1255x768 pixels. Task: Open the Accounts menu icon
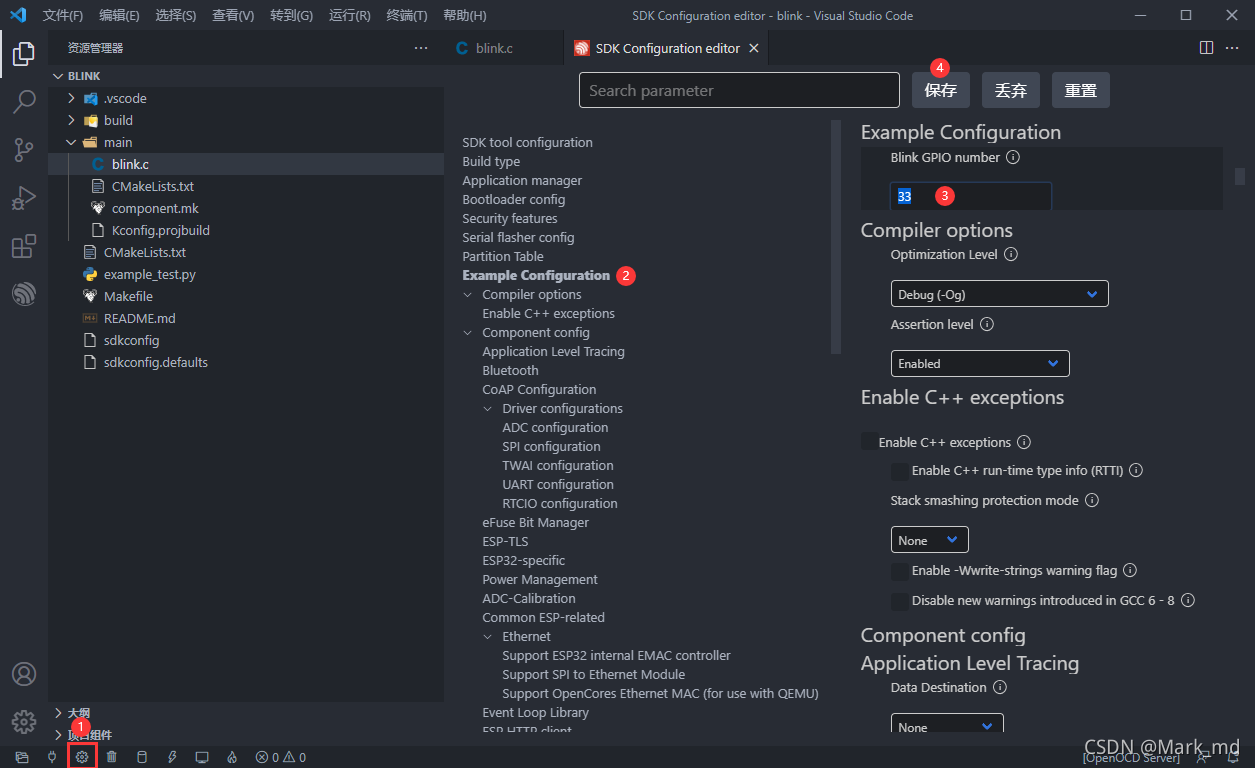pyautogui.click(x=24, y=674)
